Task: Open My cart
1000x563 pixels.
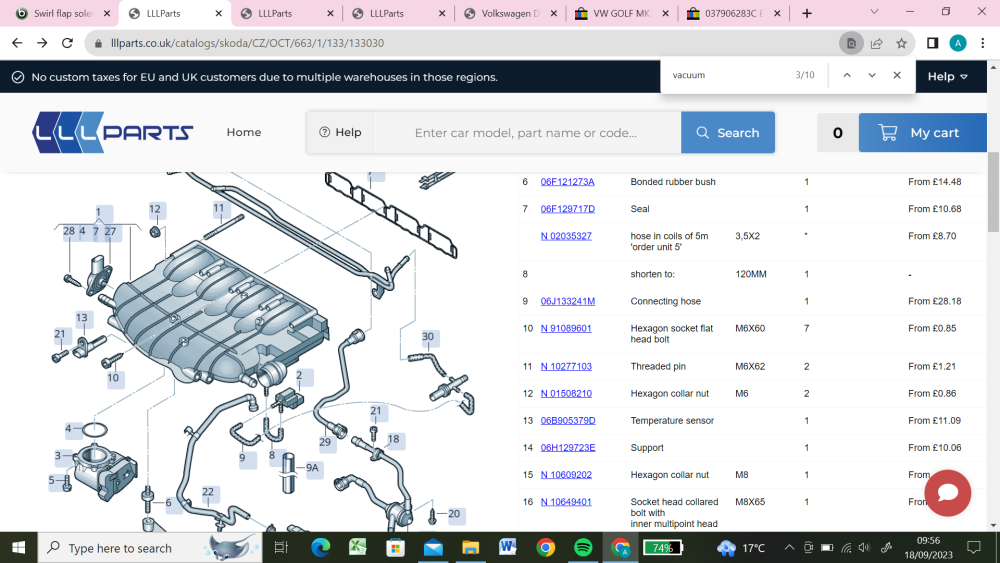Action: click(922, 133)
